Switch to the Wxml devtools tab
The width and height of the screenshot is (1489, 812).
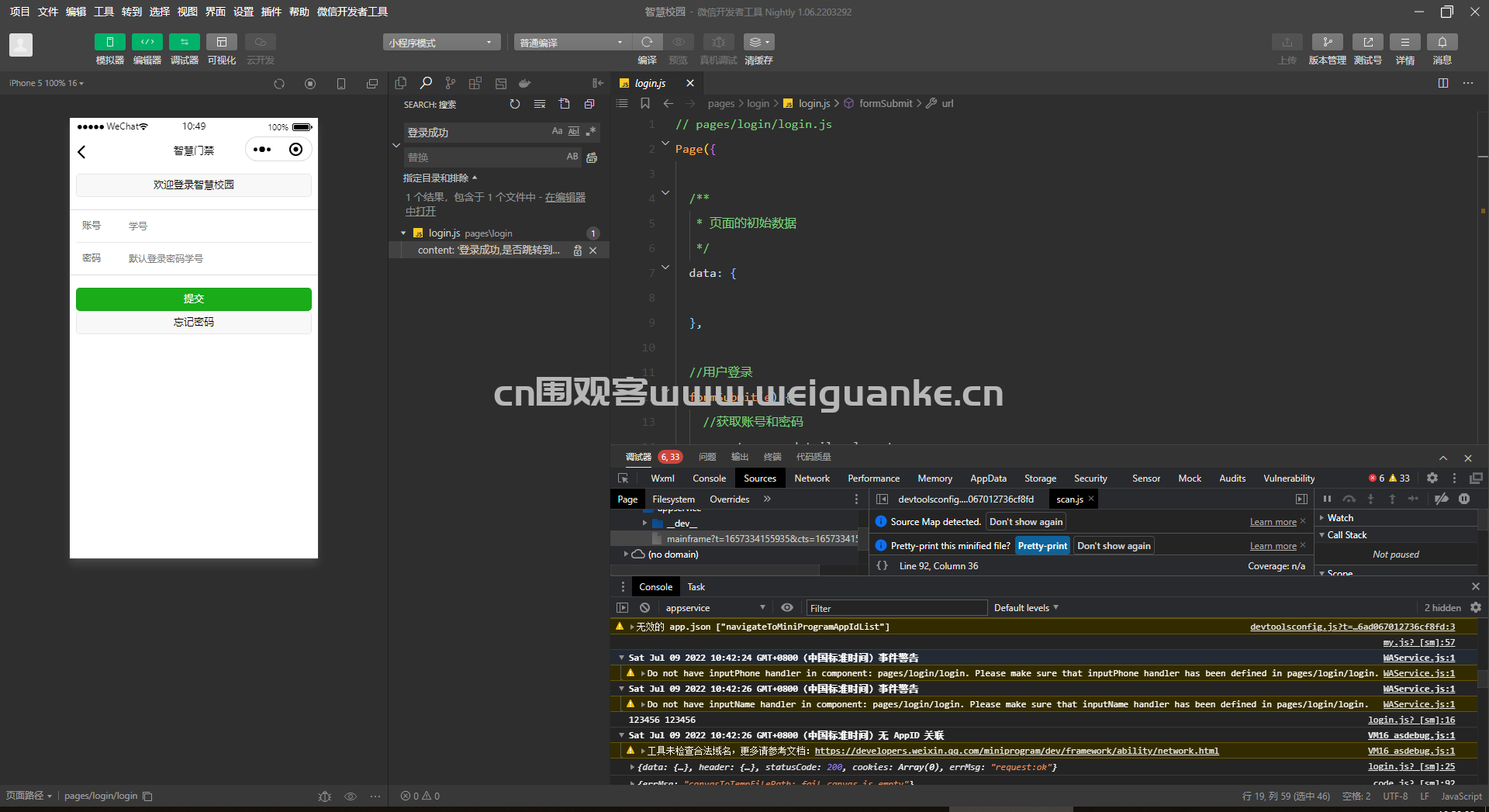pos(662,479)
